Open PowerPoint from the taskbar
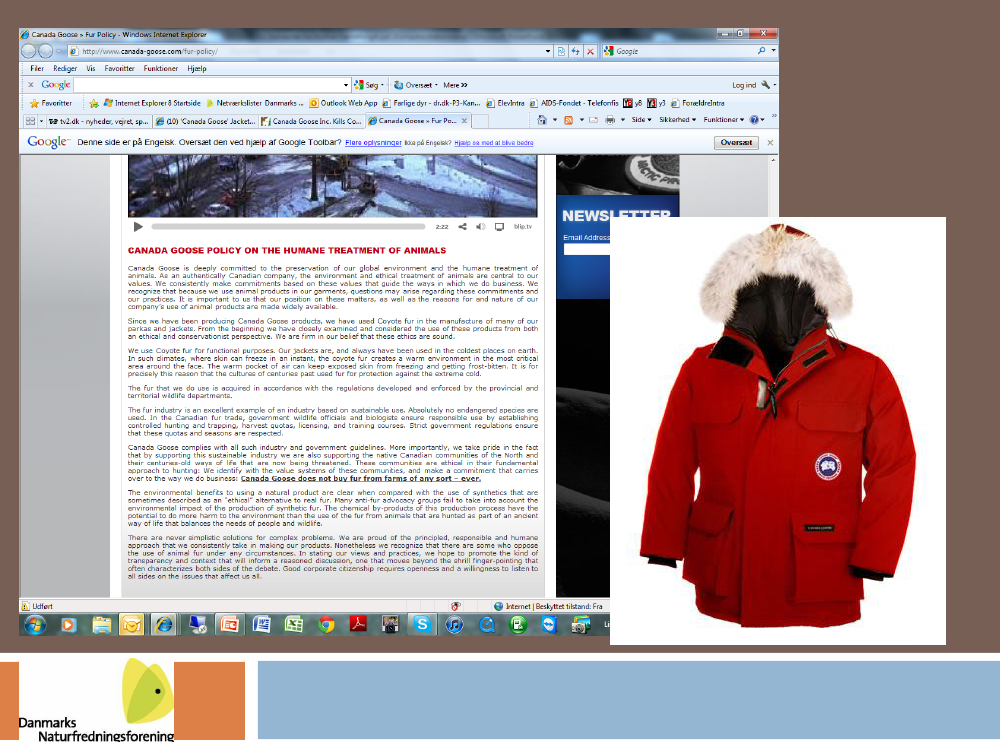 tap(229, 625)
